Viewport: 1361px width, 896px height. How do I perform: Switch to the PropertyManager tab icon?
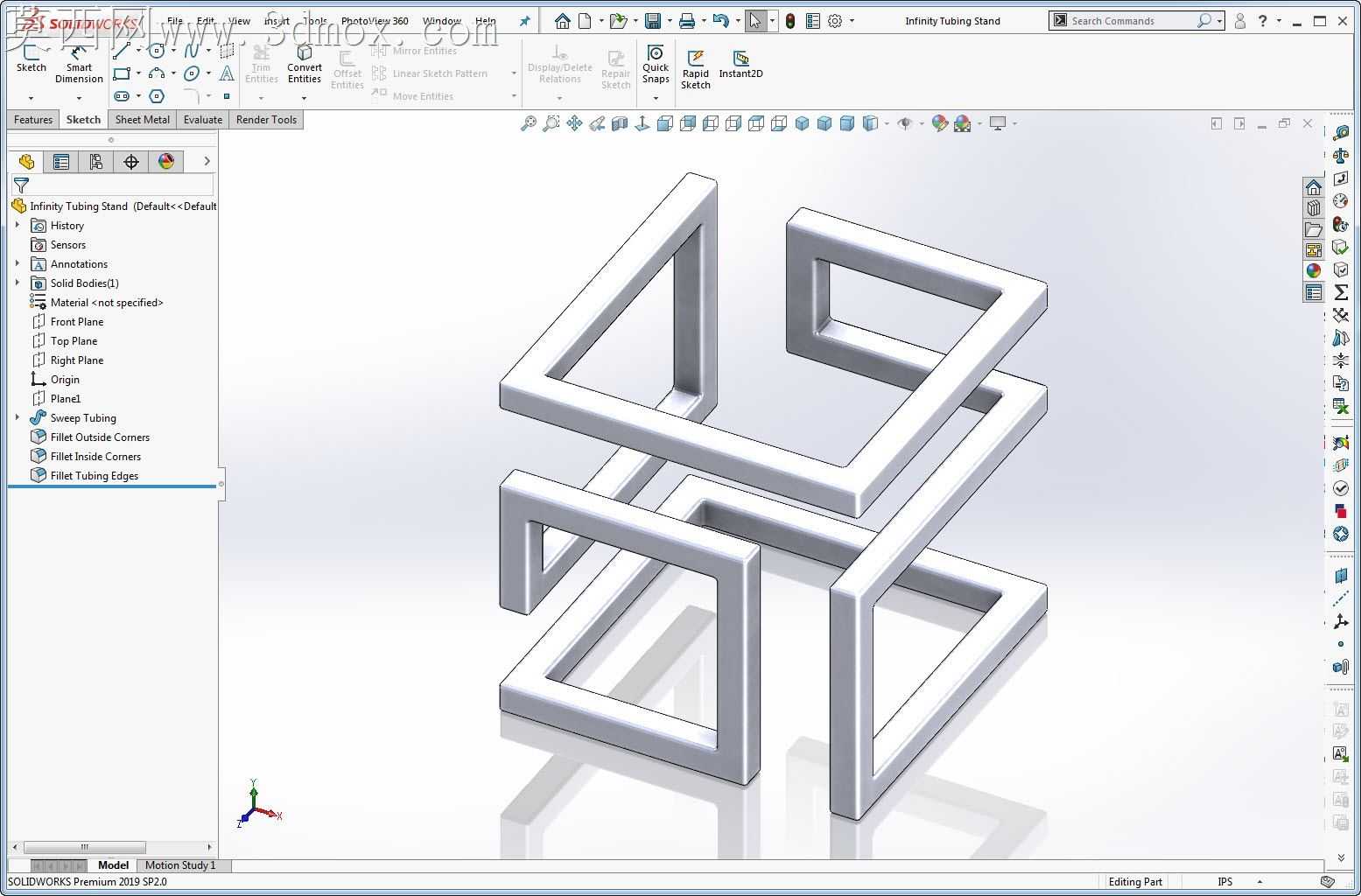61,161
